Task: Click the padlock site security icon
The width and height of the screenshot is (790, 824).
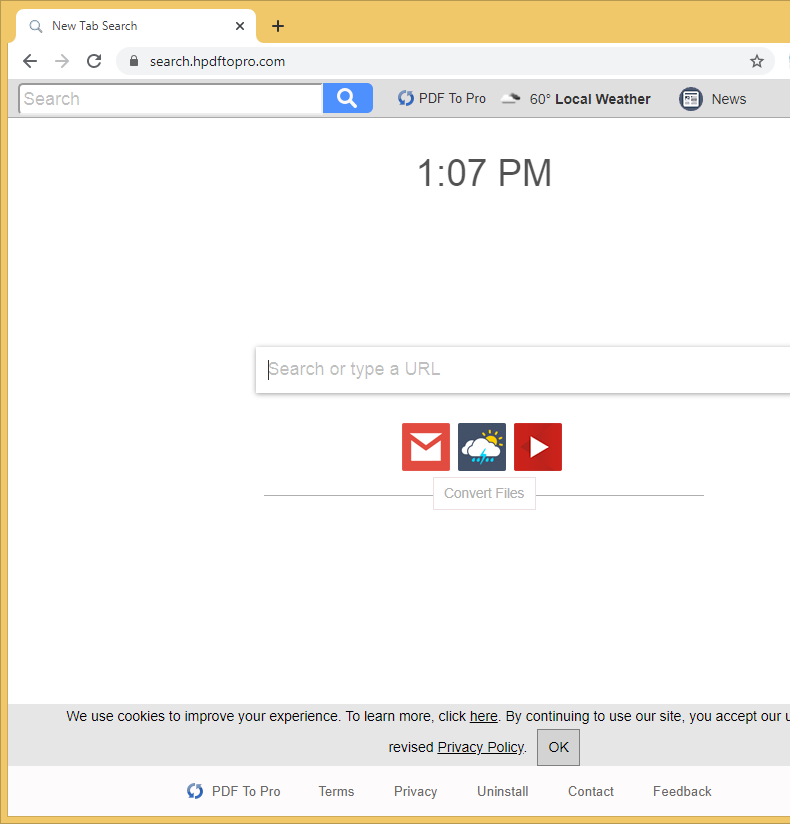Action: [x=134, y=61]
